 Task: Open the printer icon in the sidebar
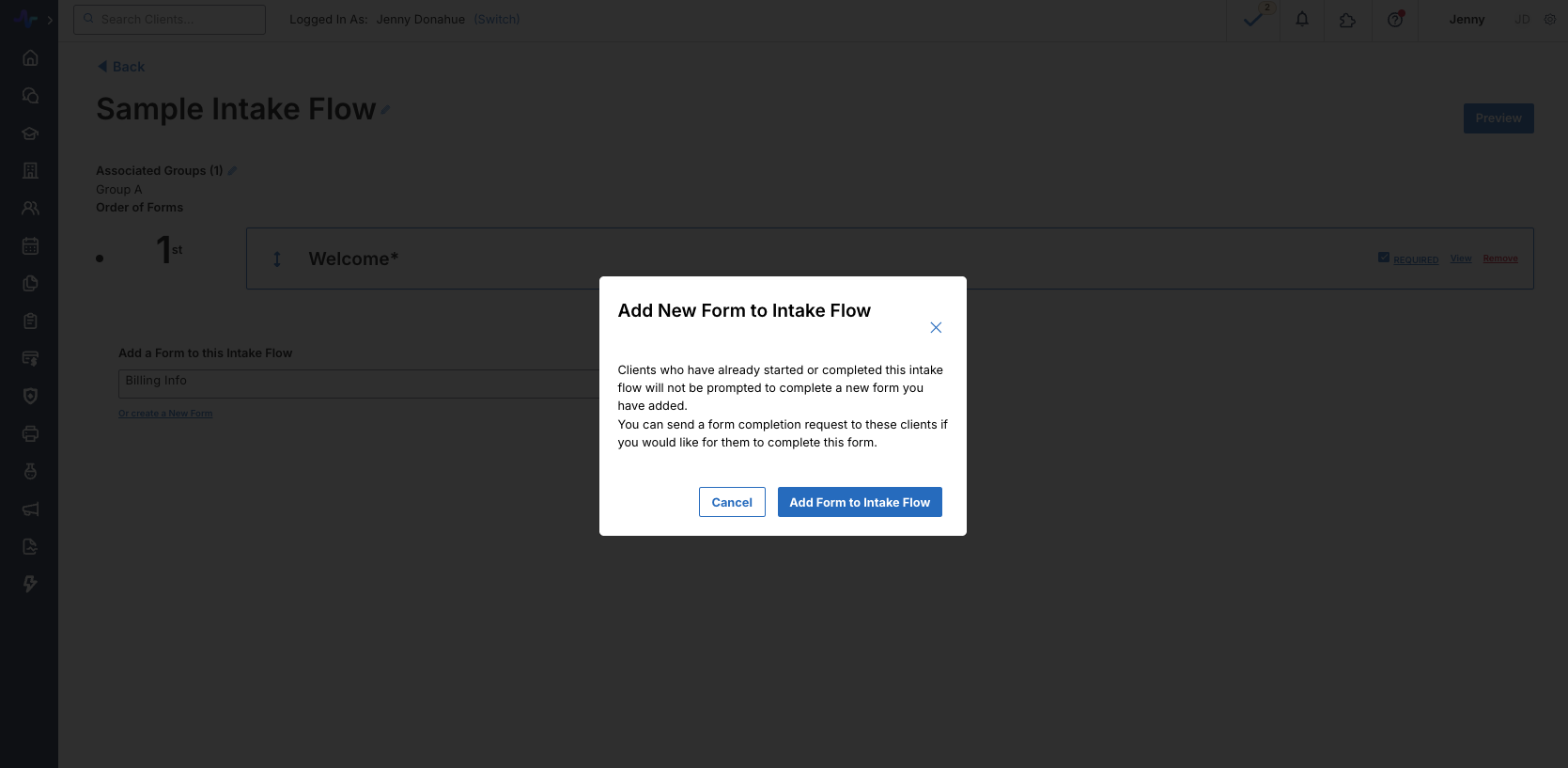click(x=30, y=434)
